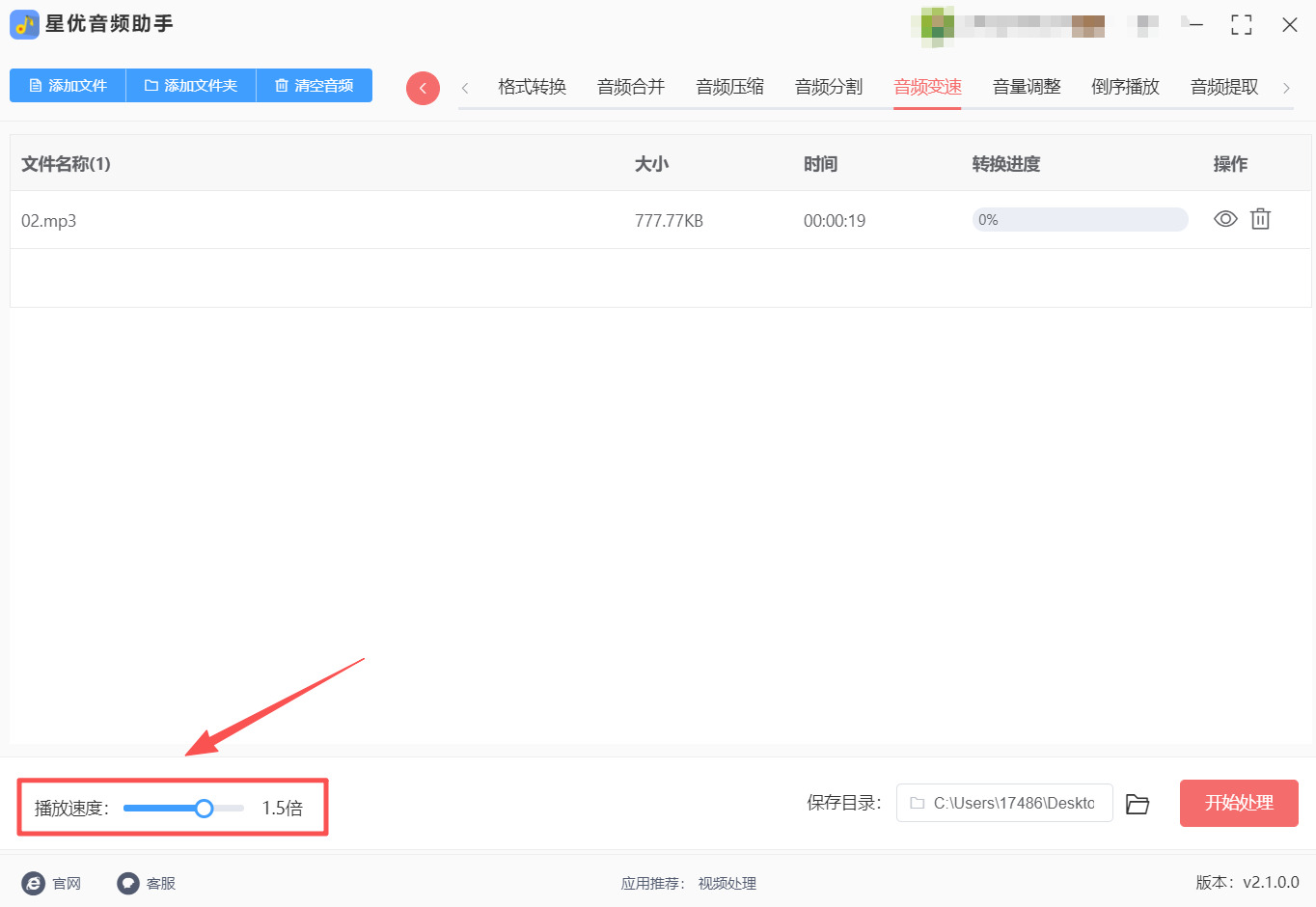
Task: Click the 添加文件夹 button
Action: pyautogui.click(x=191, y=86)
